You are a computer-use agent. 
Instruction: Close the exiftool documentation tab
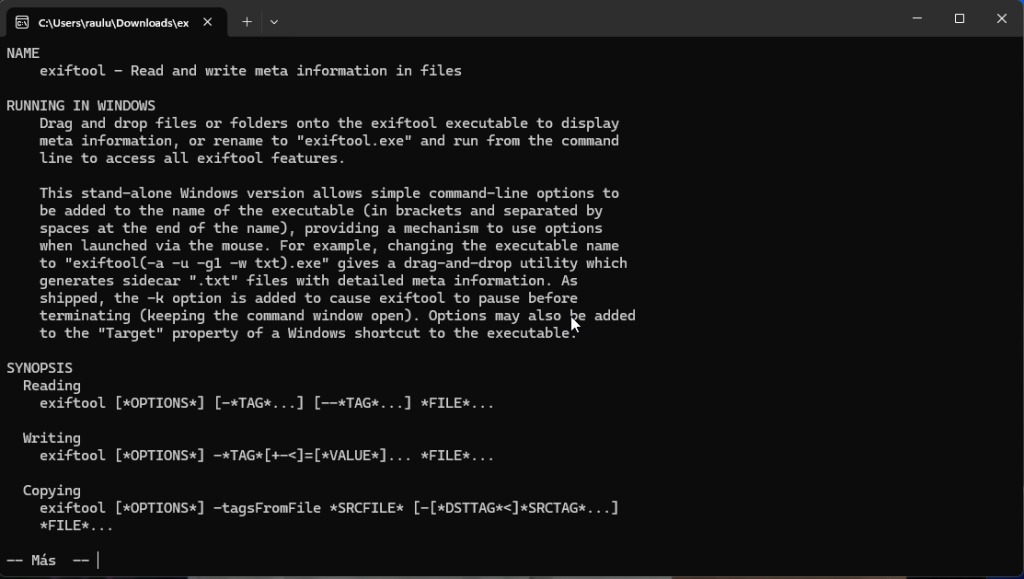pyautogui.click(x=208, y=20)
